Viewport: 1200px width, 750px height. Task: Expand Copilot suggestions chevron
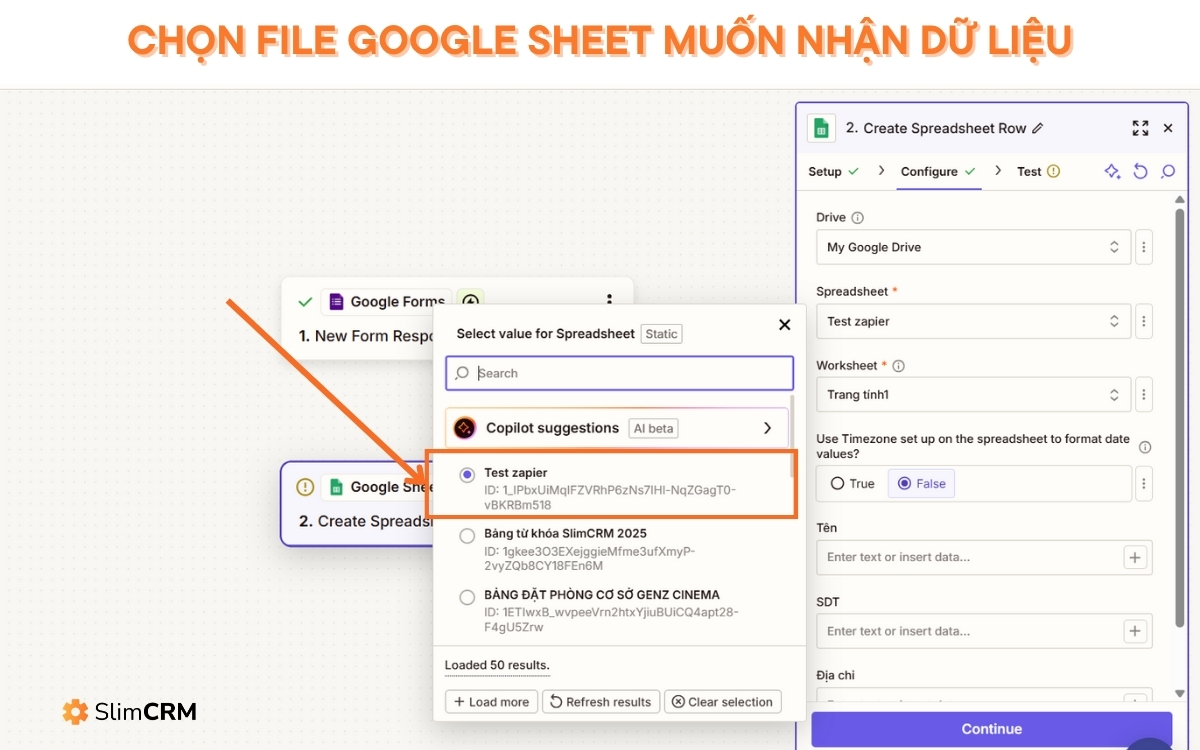pyautogui.click(x=767, y=428)
